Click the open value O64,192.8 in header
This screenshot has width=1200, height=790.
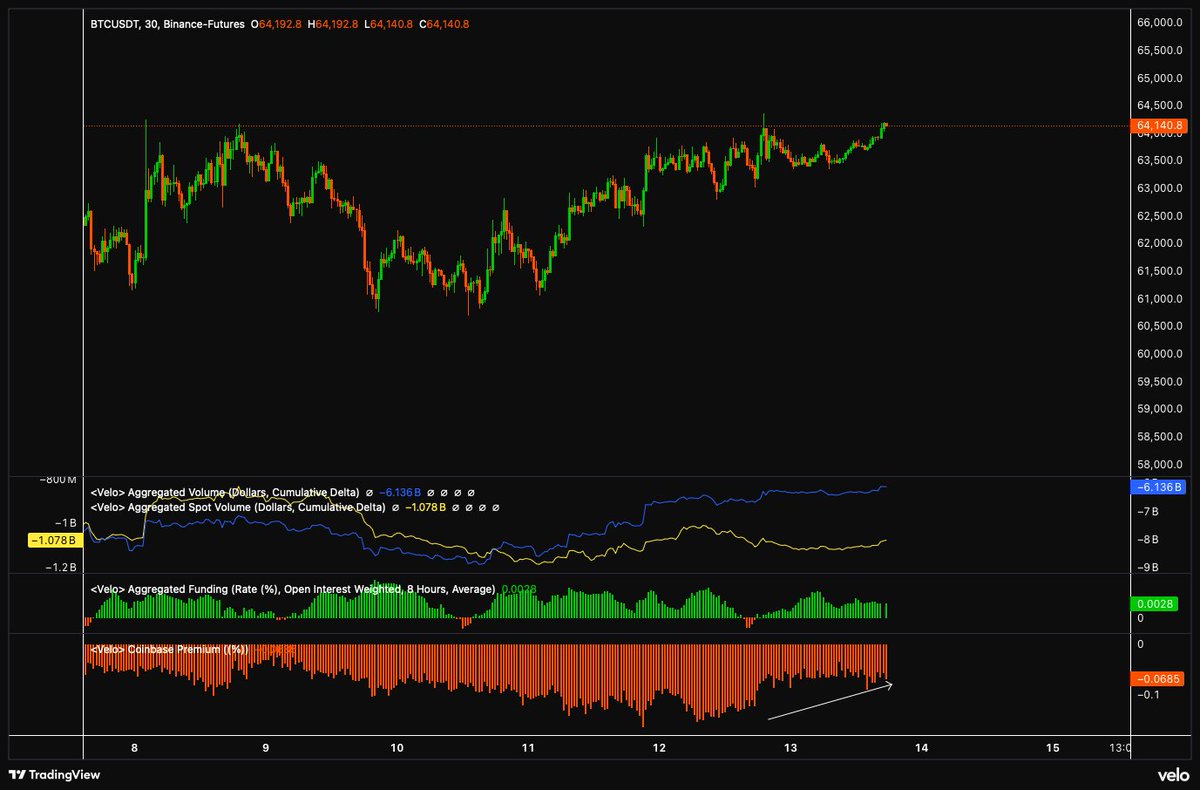tap(275, 25)
